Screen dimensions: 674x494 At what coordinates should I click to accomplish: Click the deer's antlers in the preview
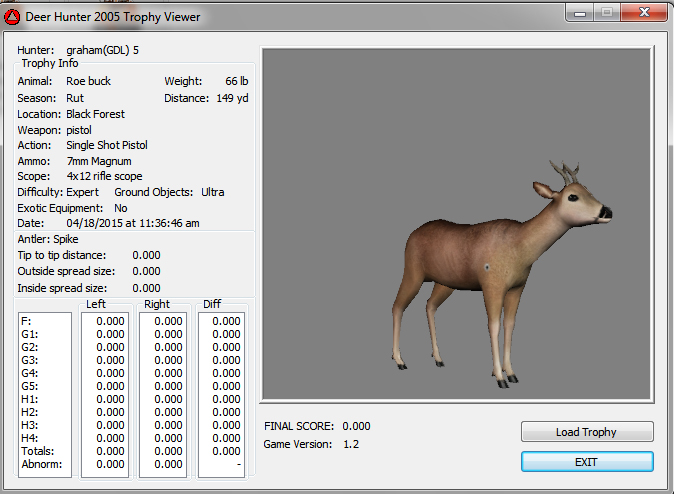coord(565,174)
